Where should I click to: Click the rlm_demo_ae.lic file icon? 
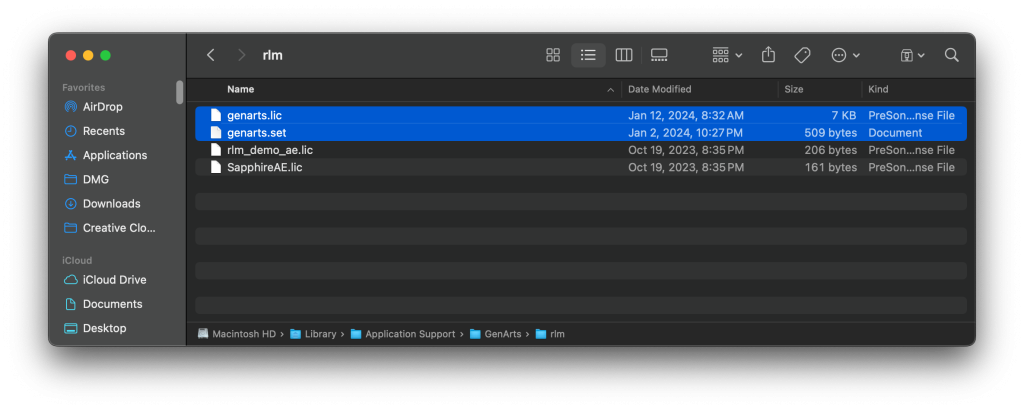[216, 150]
